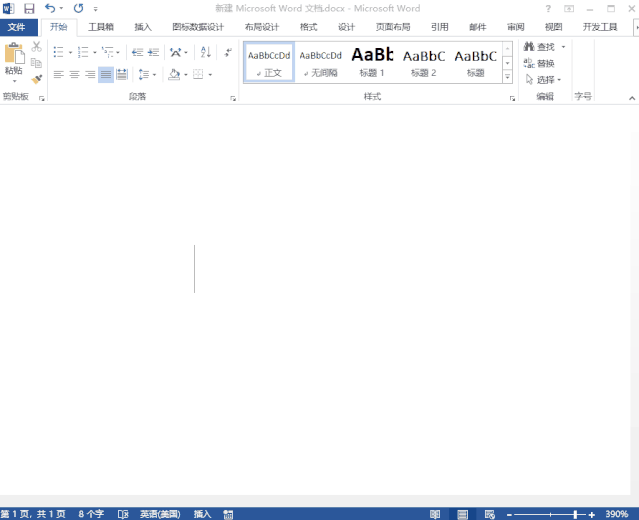Toggle justified alignment
Image resolution: width=639 pixels, height=520 pixels.
pyautogui.click(x=106, y=75)
